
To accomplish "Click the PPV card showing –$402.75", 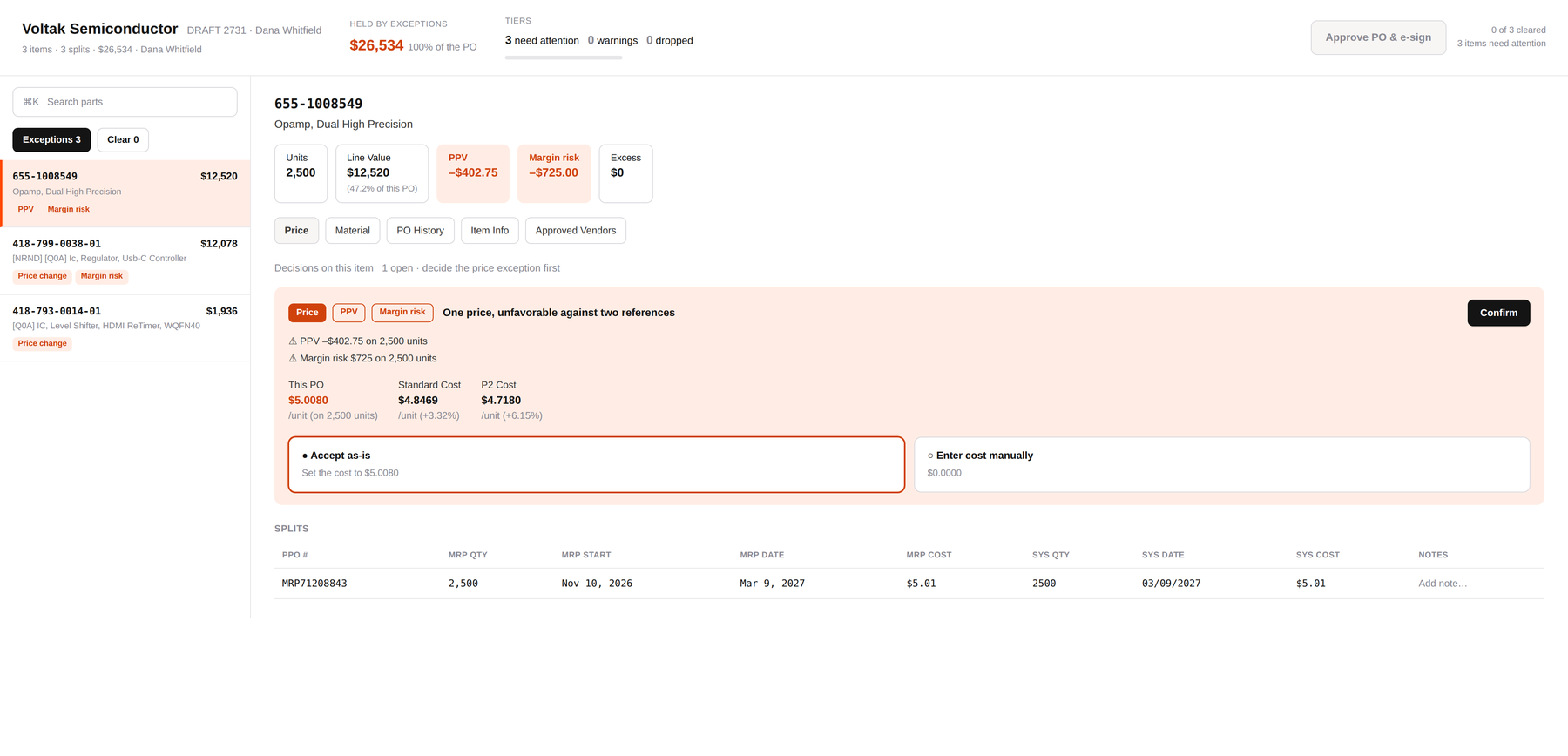I will point(473,173).
